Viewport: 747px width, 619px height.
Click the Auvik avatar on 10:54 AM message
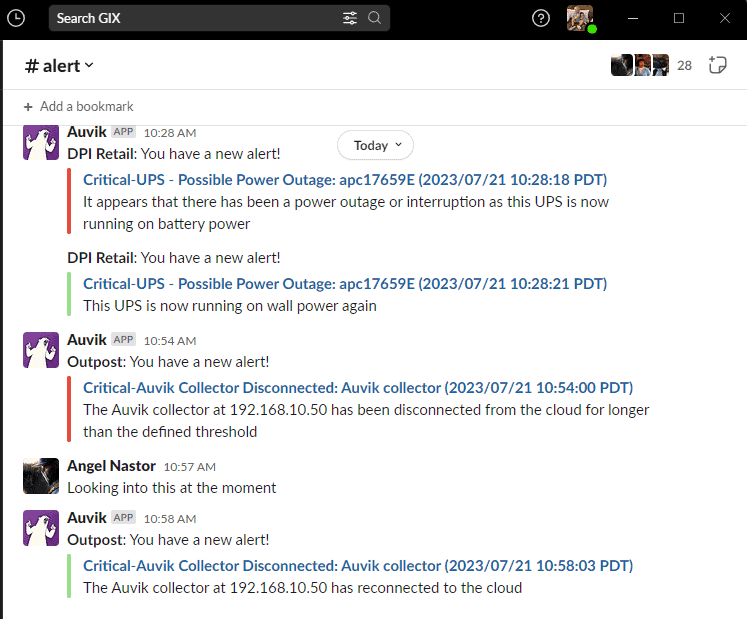[x=41, y=350]
